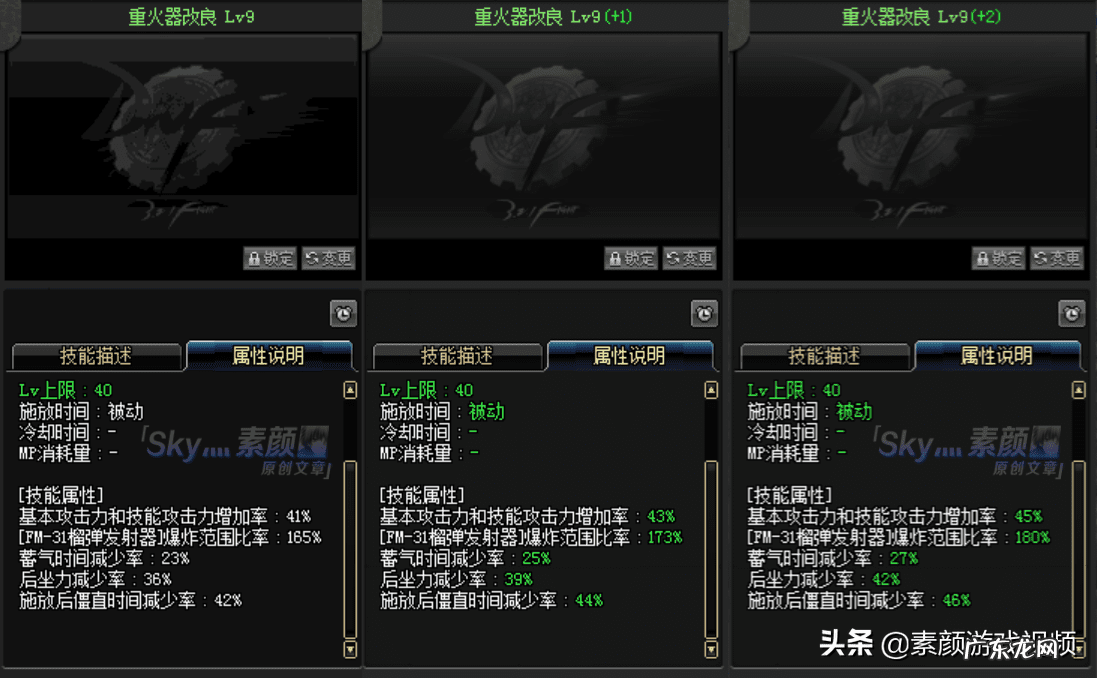The width and height of the screenshot is (1097, 678).
Task: Open the 技能描述 tab in the Lv9(+2) panel
Action: pyautogui.click(x=824, y=356)
